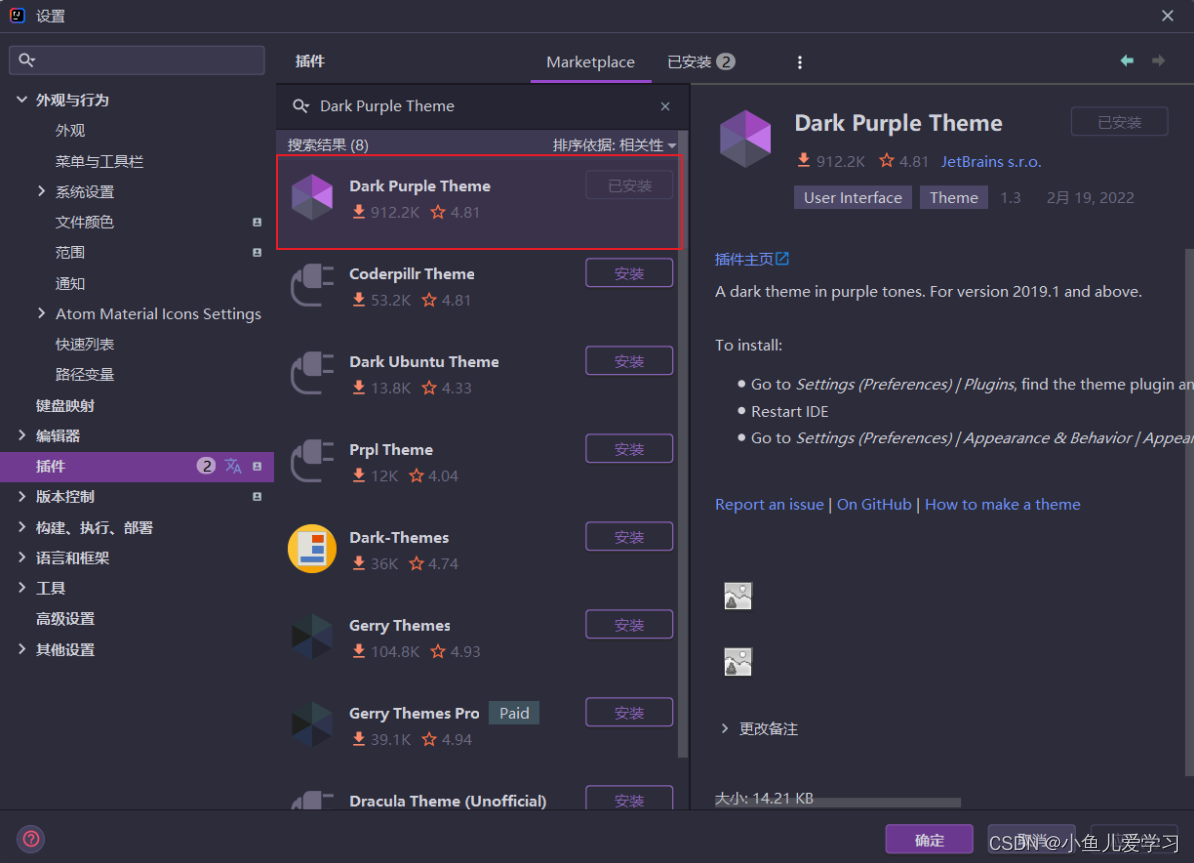
Task: Select 键盘映射 in the settings tree
Action: point(65,405)
